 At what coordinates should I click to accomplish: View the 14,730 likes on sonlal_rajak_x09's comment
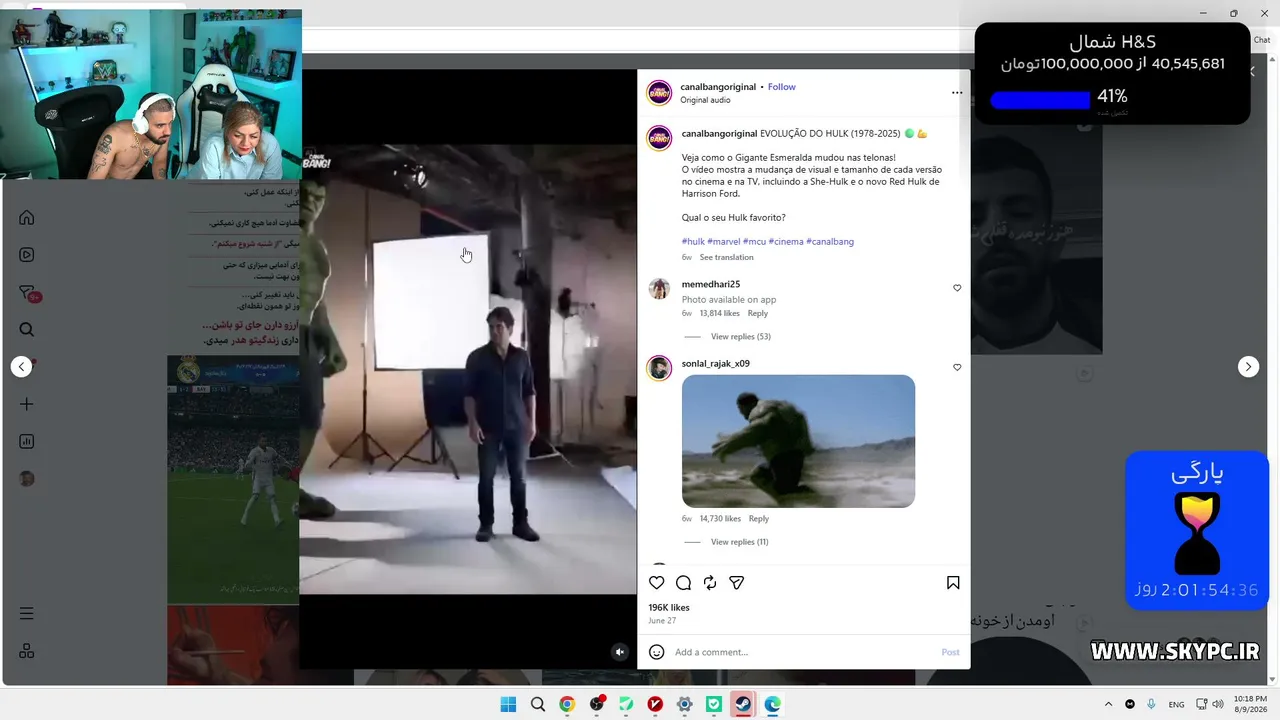tap(720, 519)
